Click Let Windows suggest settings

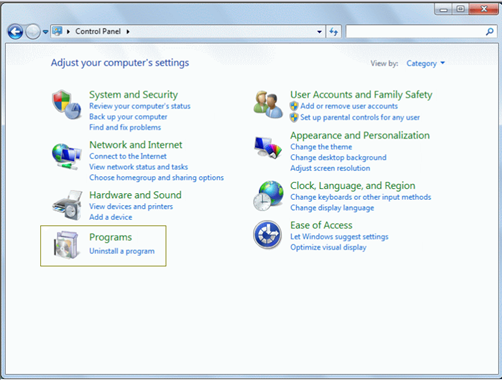click(x=339, y=237)
